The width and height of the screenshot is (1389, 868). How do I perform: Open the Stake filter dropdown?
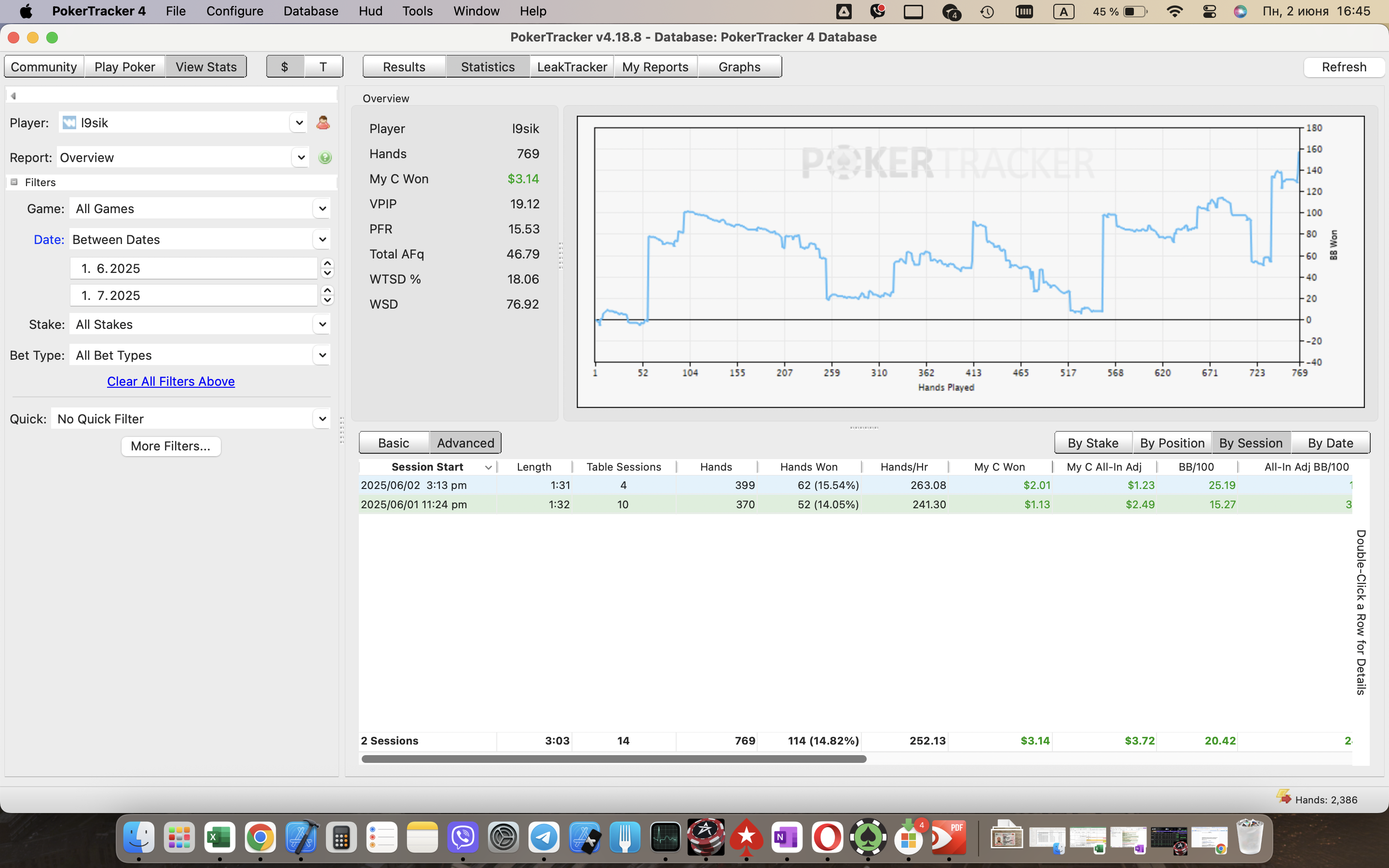coord(322,325)
